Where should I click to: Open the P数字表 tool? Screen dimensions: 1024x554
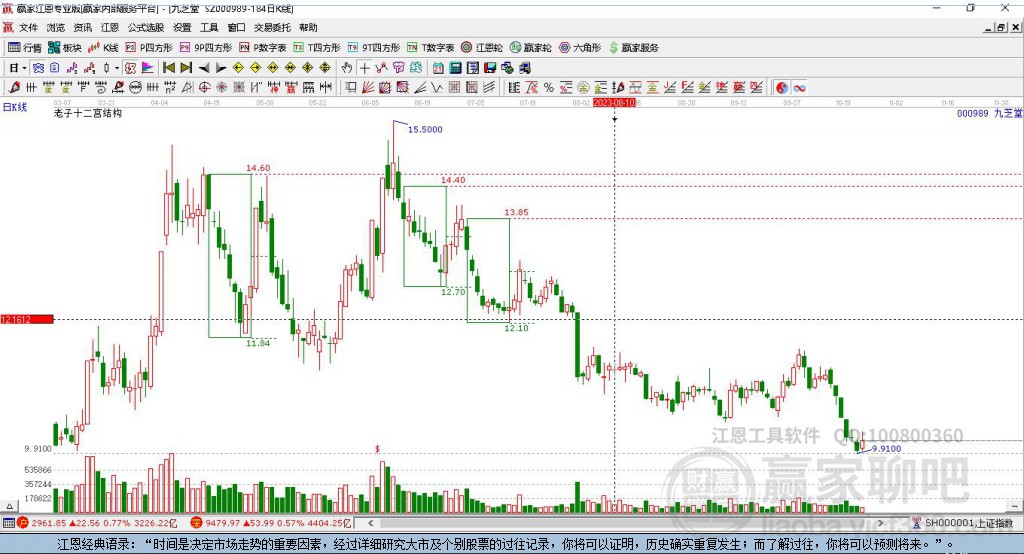tap(263, 48)
